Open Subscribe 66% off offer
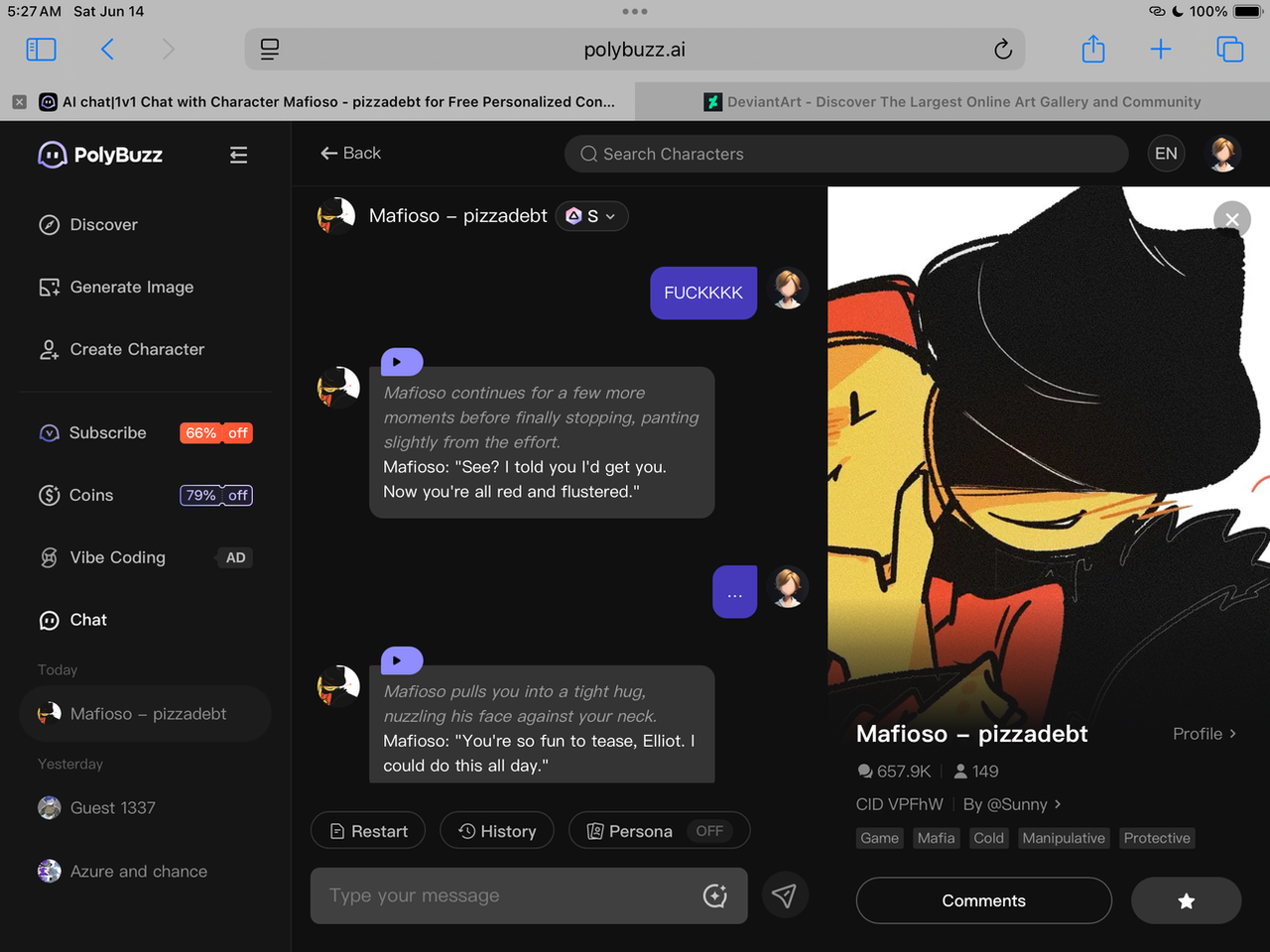This screenshot has height=952, width=1270. [145, 433]
